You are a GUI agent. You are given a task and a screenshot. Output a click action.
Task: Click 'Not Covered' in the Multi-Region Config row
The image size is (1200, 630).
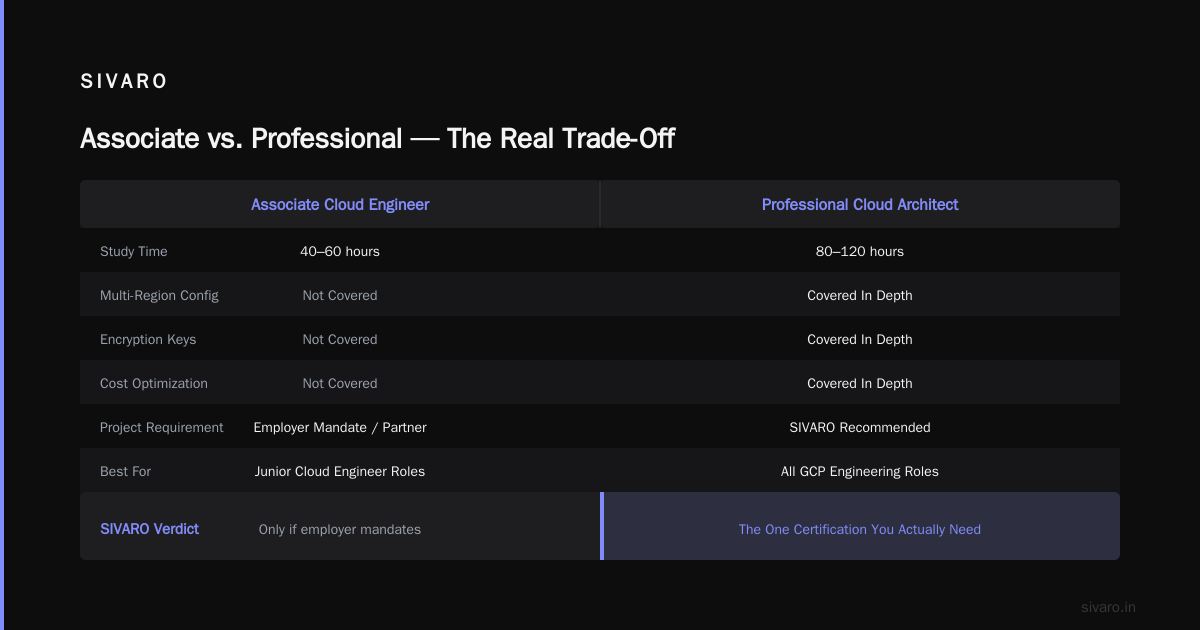click(340, 295)
